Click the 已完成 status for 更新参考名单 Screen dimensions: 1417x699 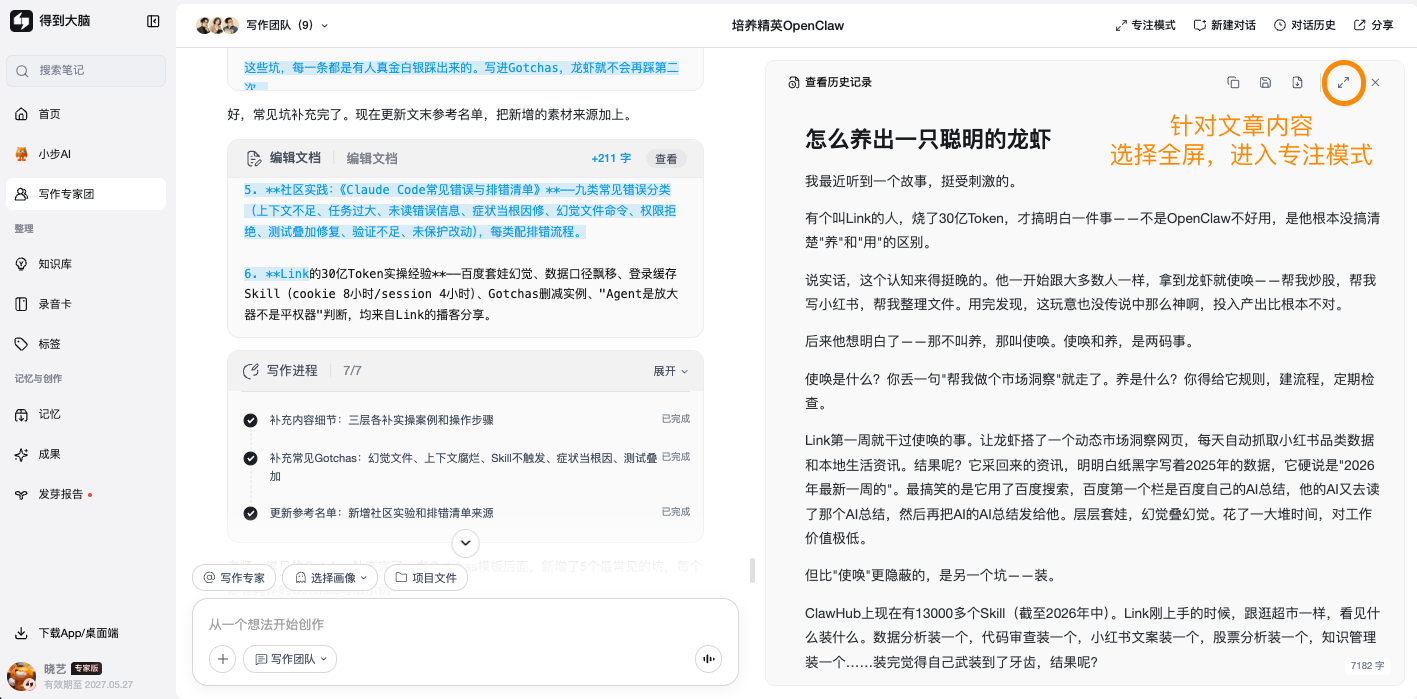[676, 512]
